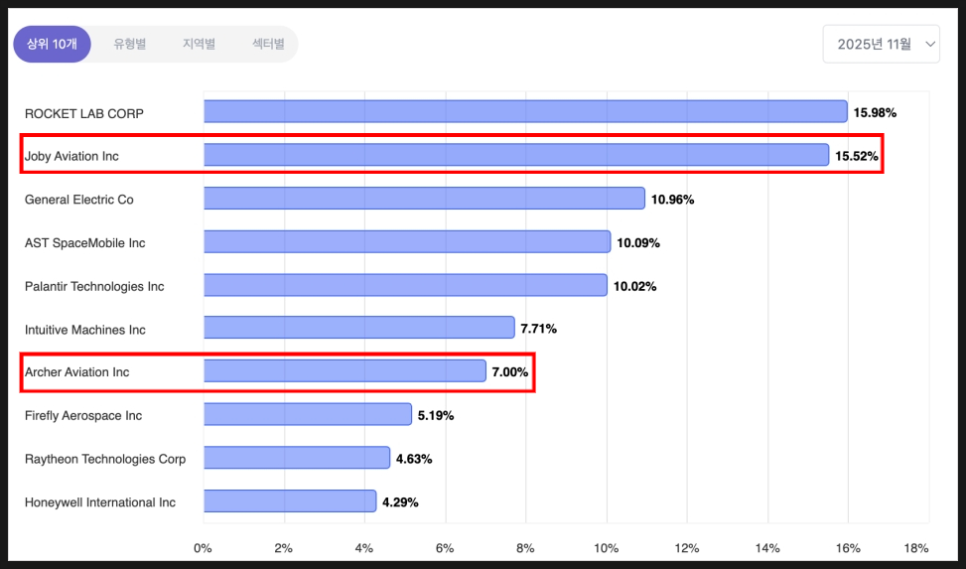
Task: Click the ROCKET LAB CORP label
Action: (x=84, y=113)
